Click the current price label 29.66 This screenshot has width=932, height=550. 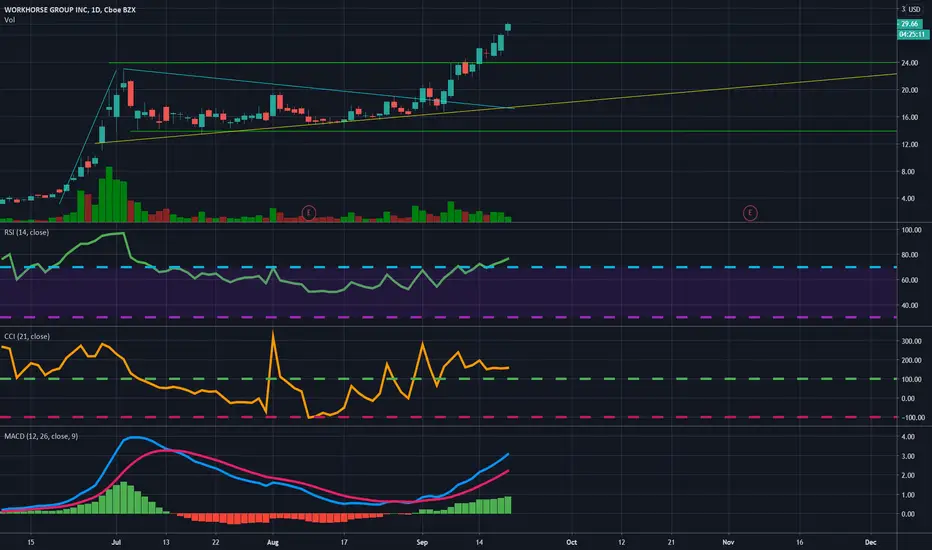(909, 24)
